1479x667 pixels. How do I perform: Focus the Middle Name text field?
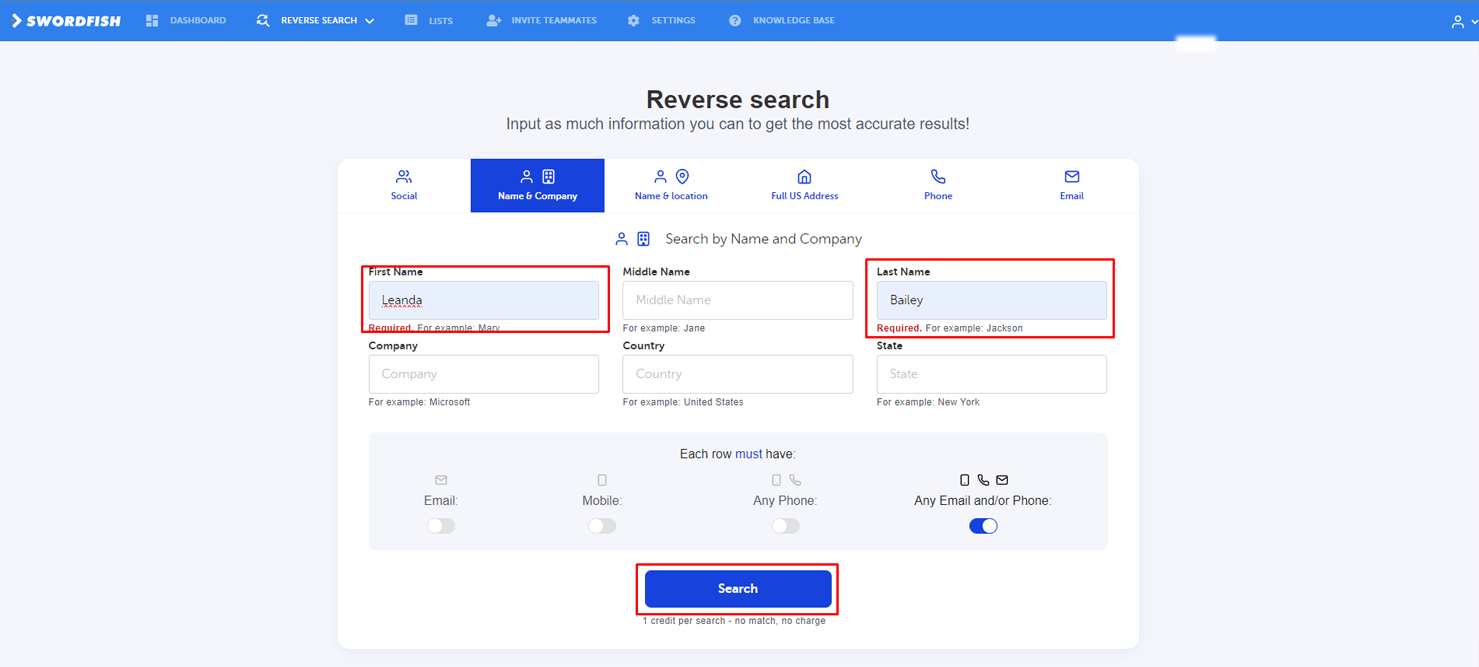737,300
